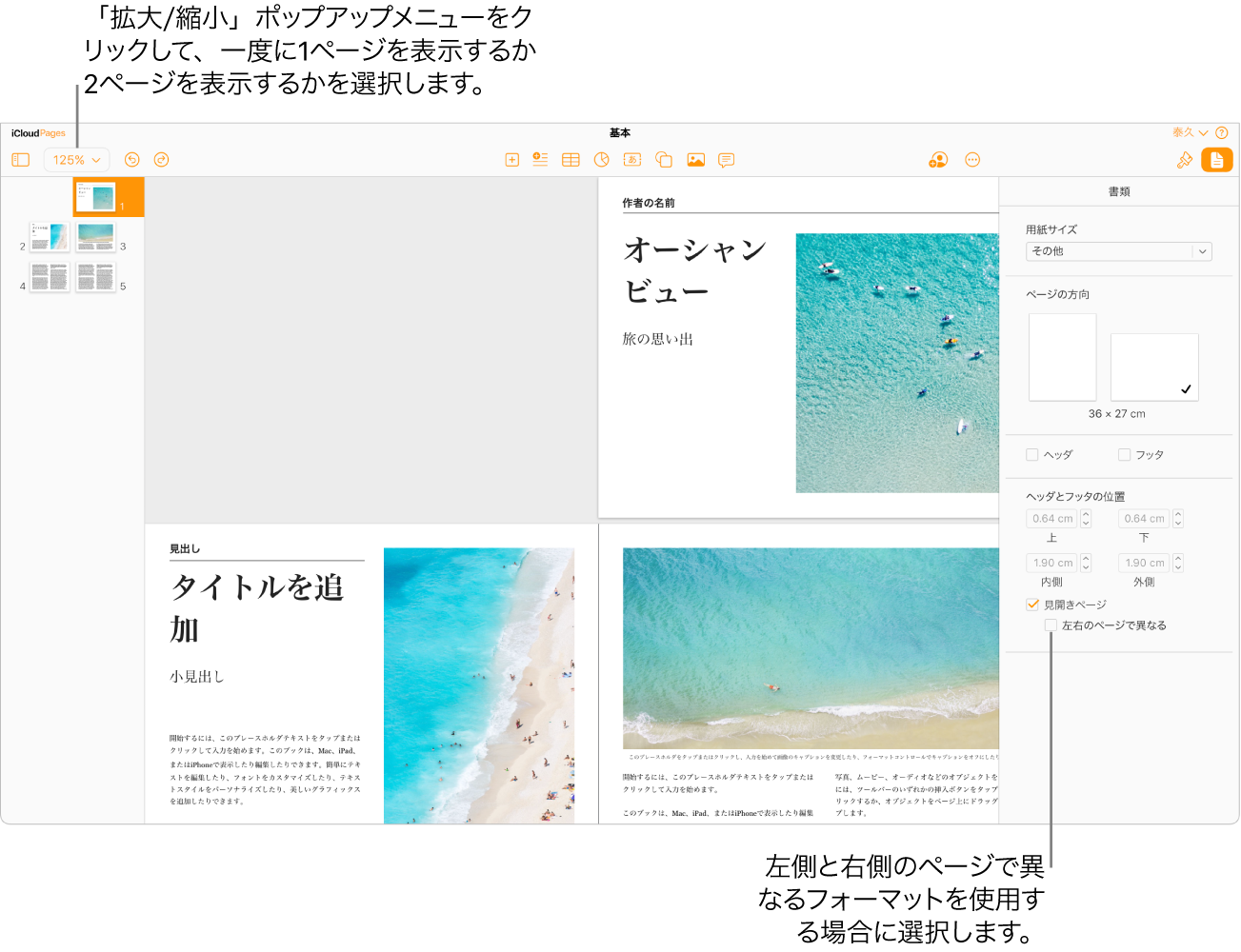Open the user account menu 泰久

click(x=1190, y=132)
